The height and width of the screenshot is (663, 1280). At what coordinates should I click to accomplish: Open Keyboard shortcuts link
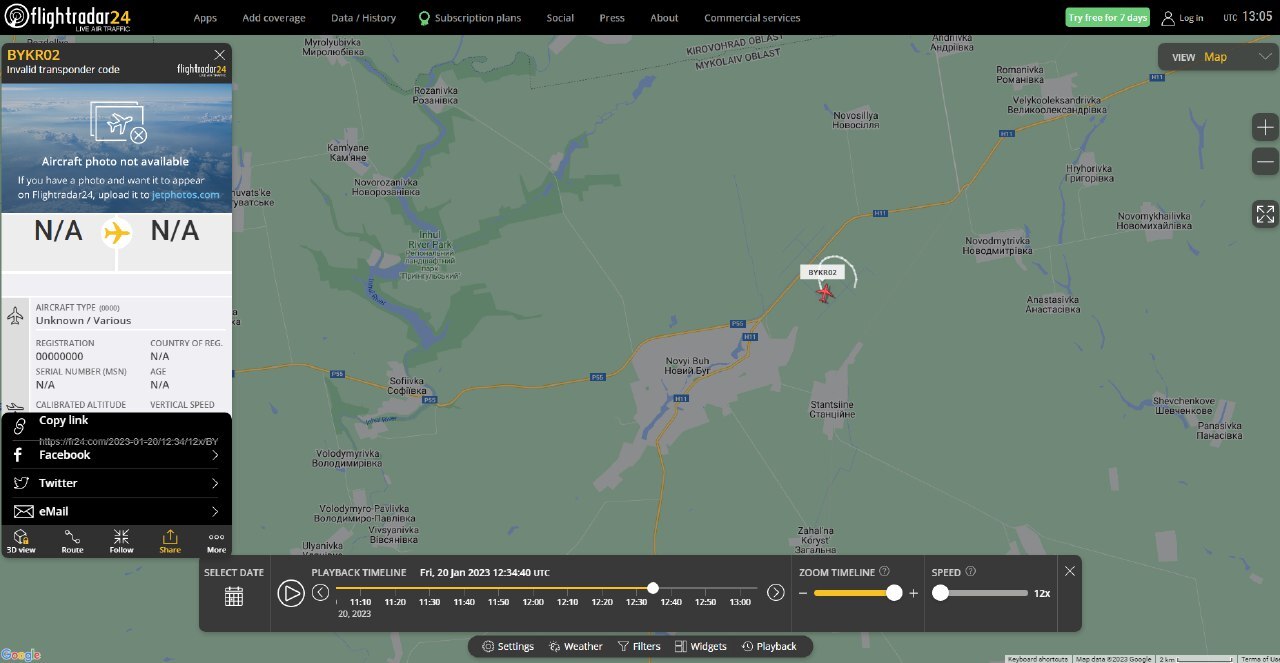1038,659
